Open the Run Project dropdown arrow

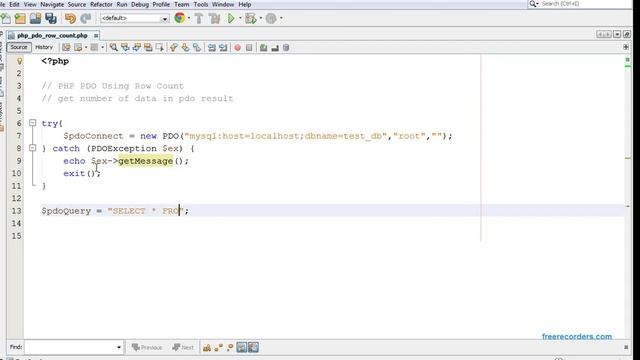(240, 18)
